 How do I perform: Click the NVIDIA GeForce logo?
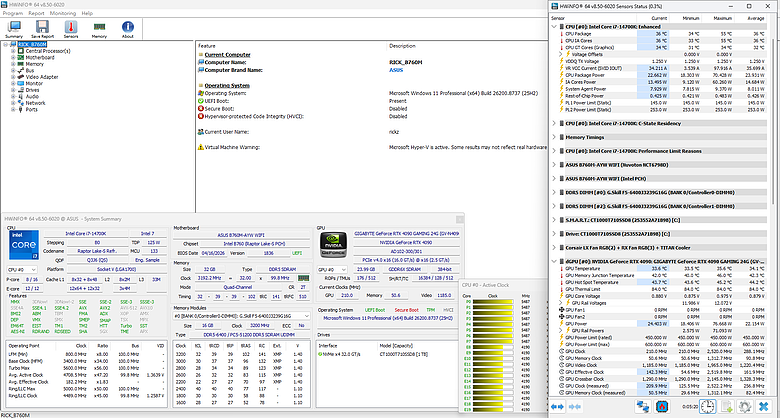pyautogui.click(x=333, y=247)
